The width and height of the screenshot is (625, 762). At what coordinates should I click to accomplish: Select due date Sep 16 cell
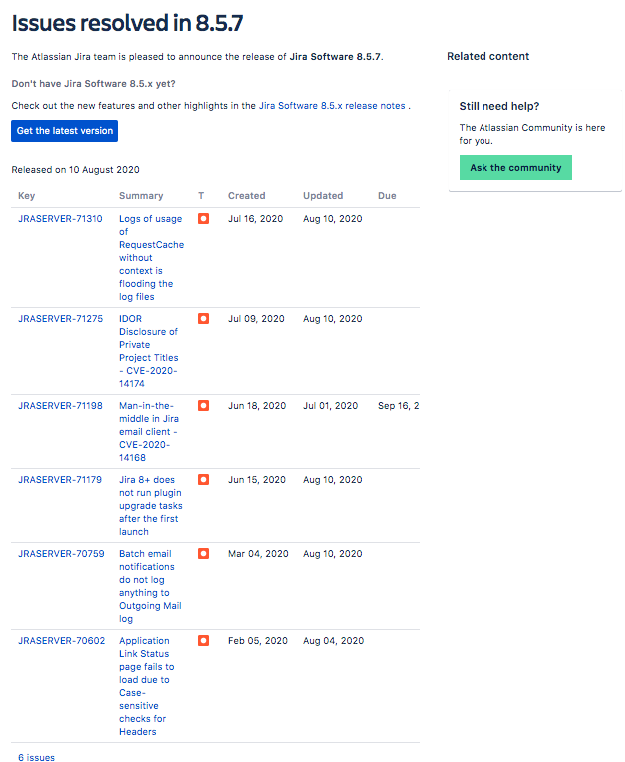pos(399,405)
